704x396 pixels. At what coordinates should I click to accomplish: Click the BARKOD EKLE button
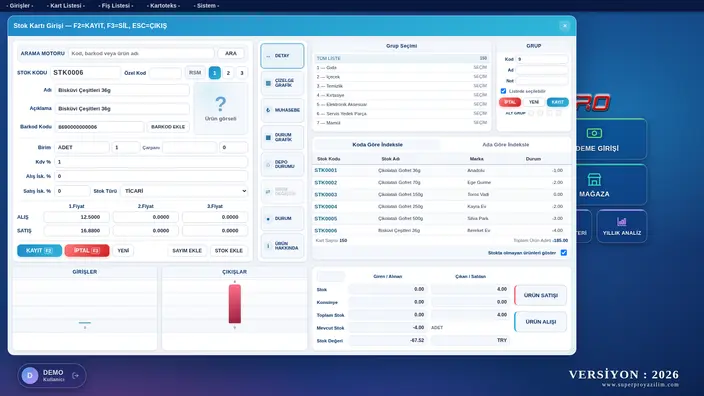168,127
